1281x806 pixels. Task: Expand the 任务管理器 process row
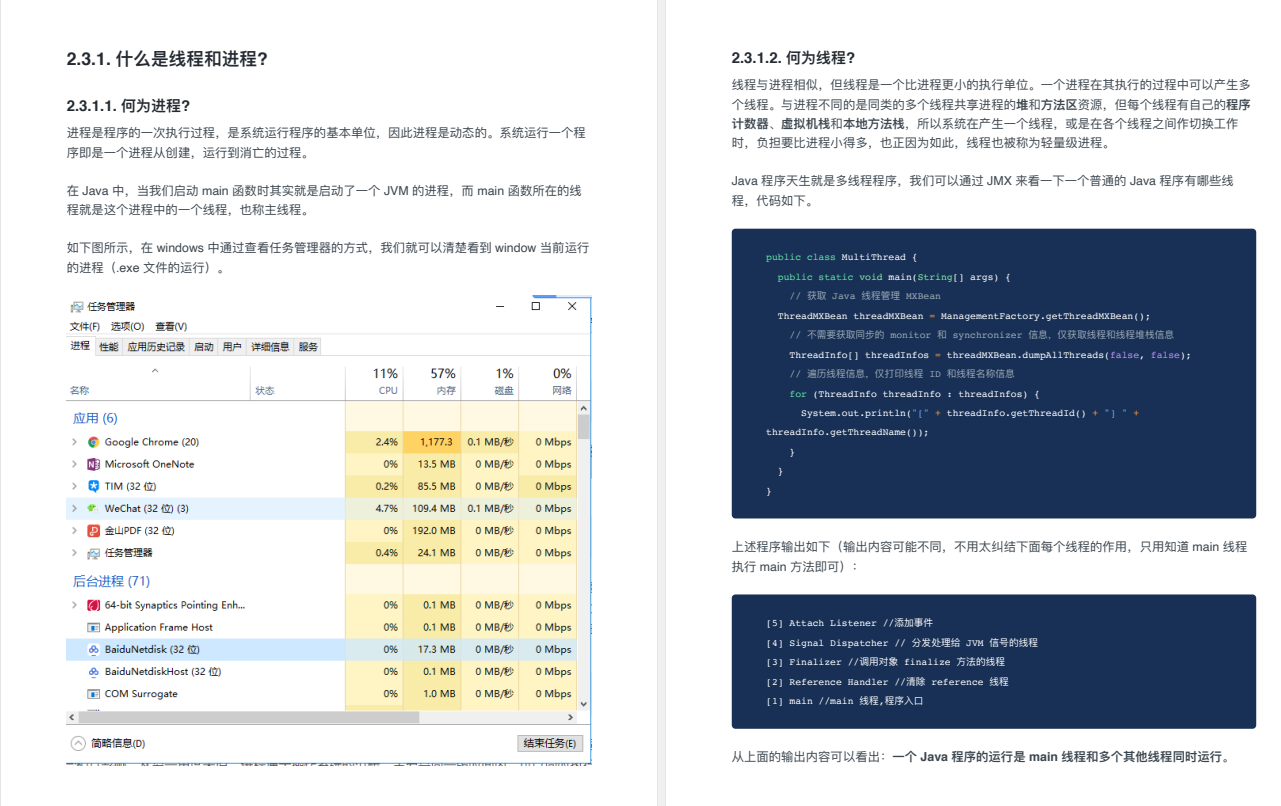[x=74, y=552]
